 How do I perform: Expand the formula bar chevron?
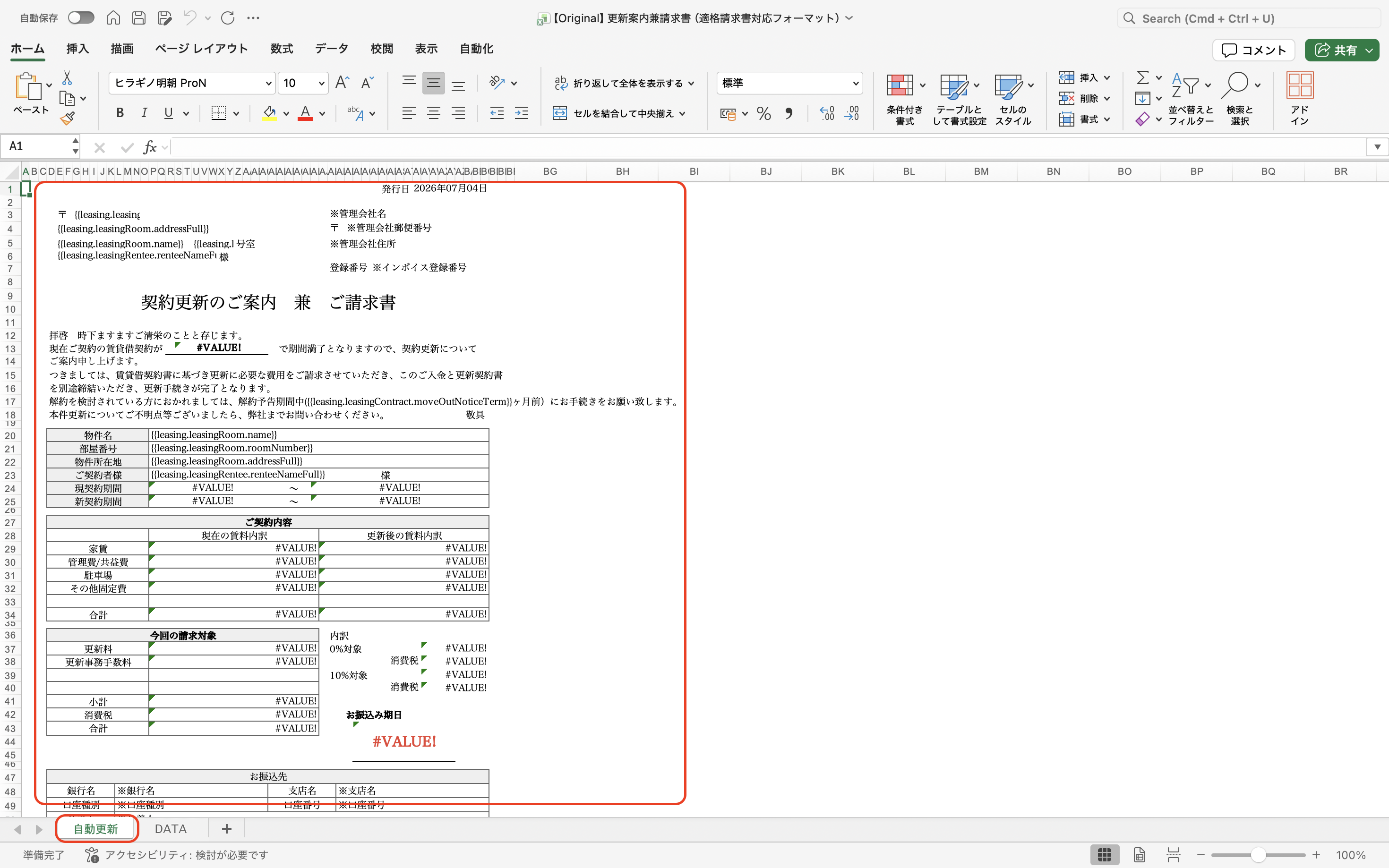[1377, 147]
